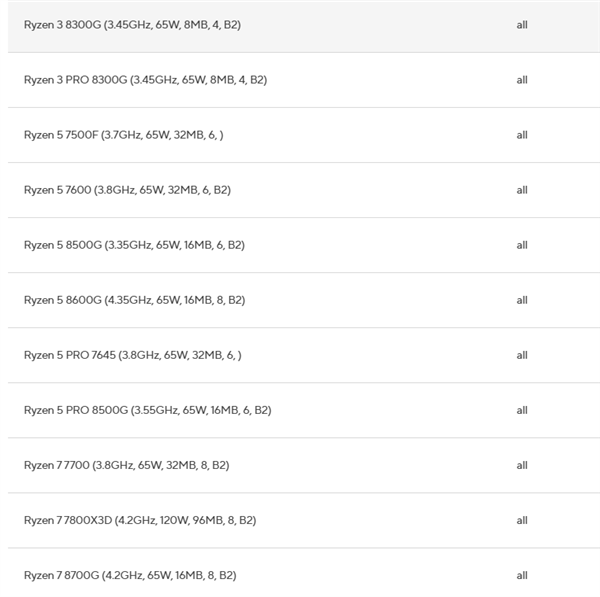
Task: Click the Ryzen 7 7700 processor name
Action: tap(126, 465)
